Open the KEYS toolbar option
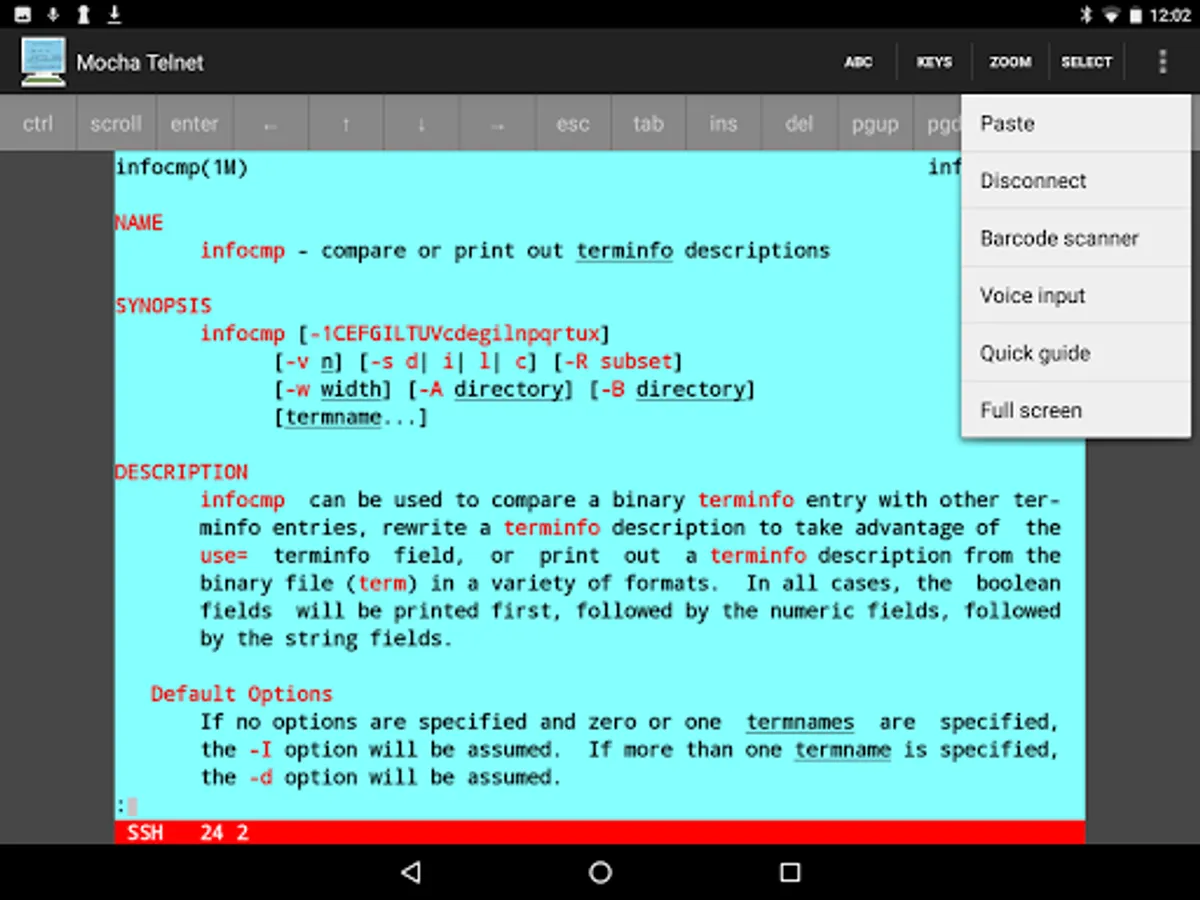Screen dimensions: 1200x900 (x=934, y=62)
